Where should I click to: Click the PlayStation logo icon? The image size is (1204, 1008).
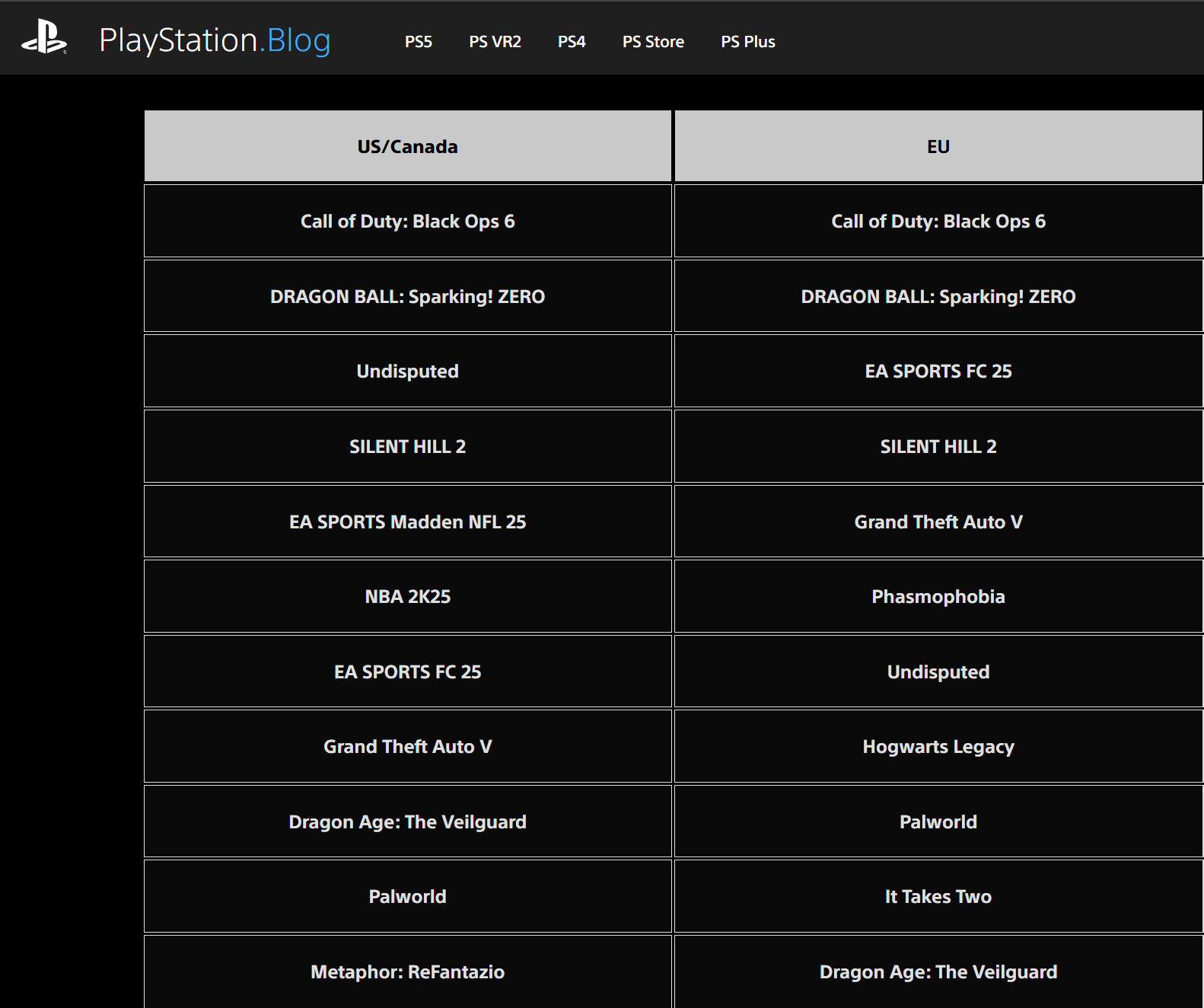[44, 37]
